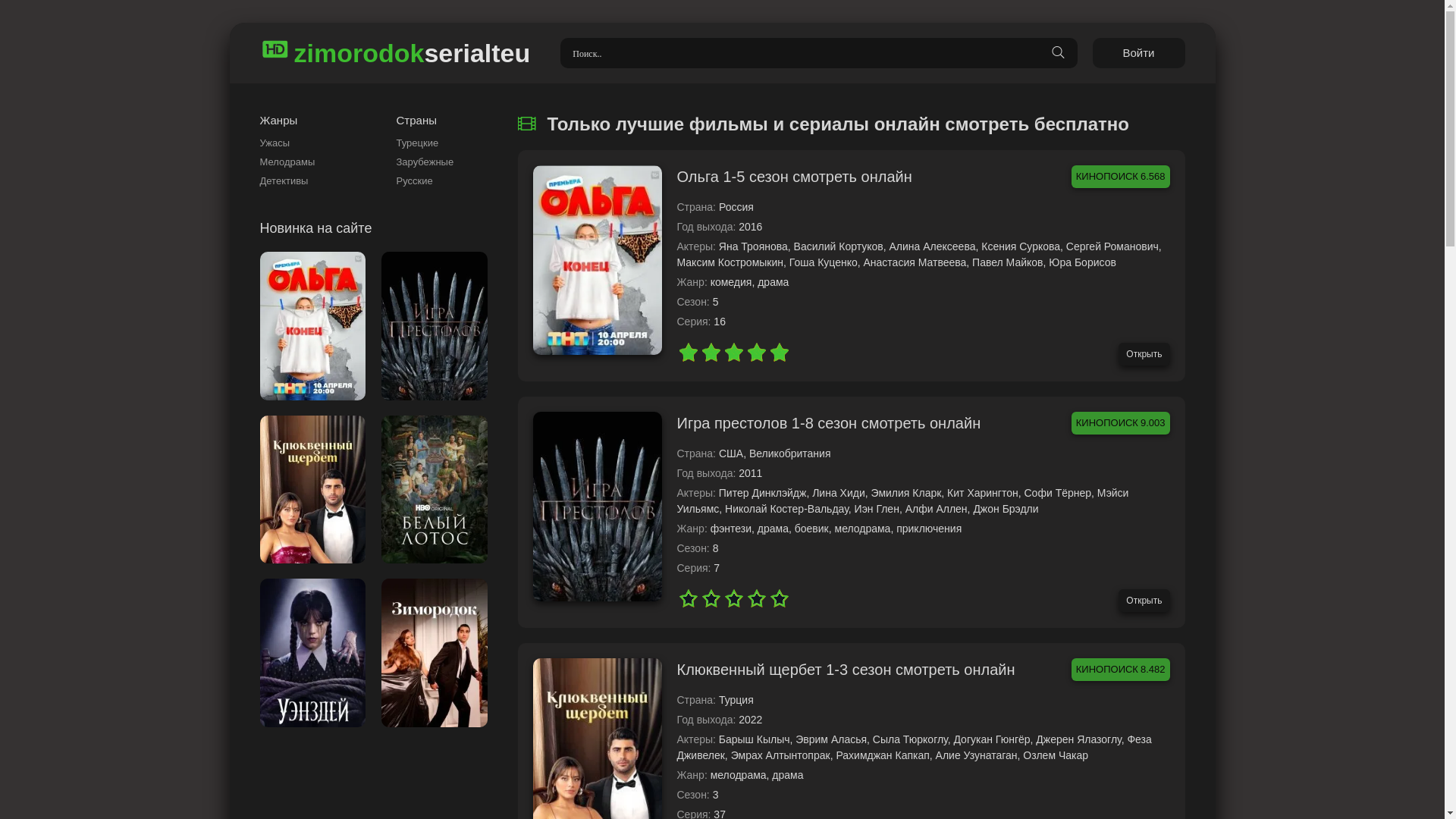Click actor Юра Борисов
The image size is (1456, 819).
pos(1082,262)
